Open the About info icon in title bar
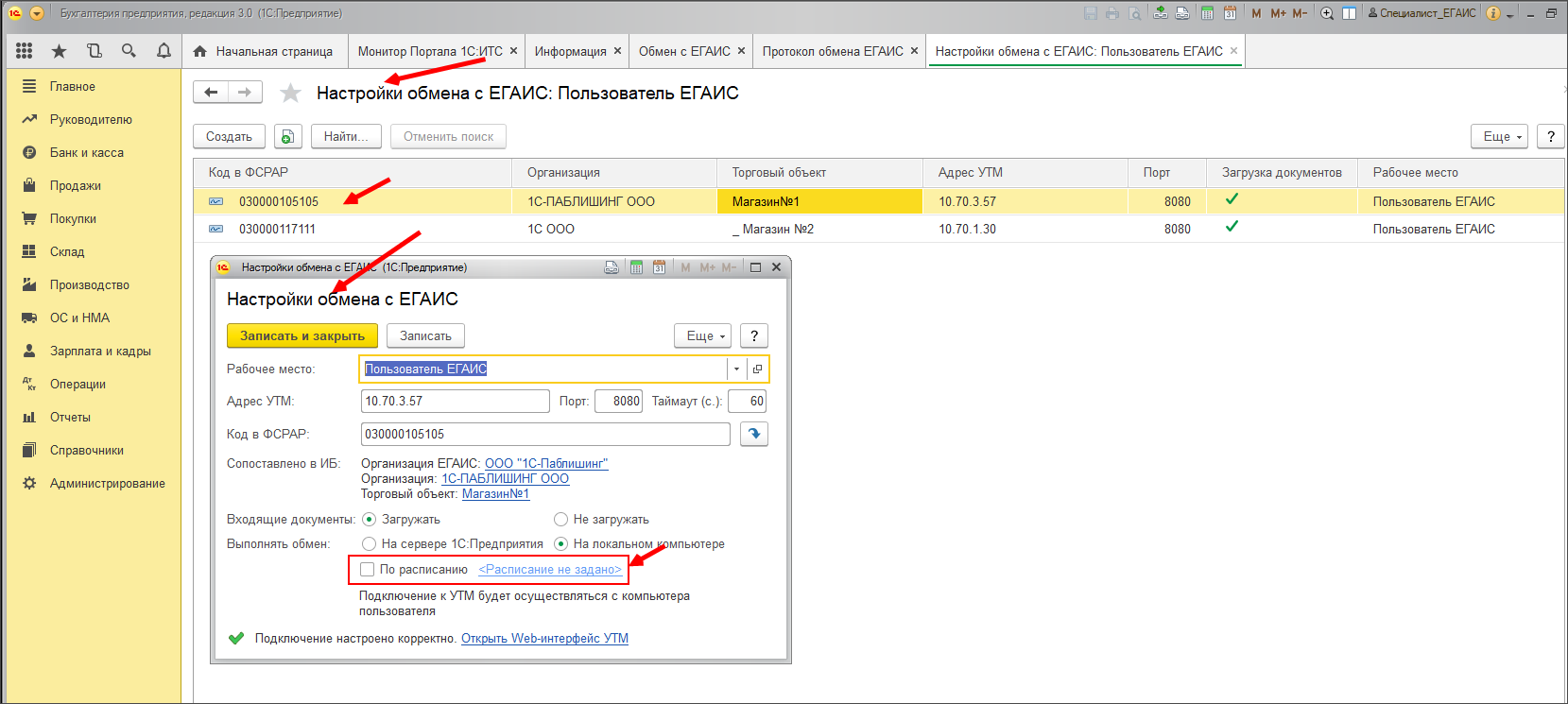The width and height of the screenshot is (1568, 704). 1493,13
